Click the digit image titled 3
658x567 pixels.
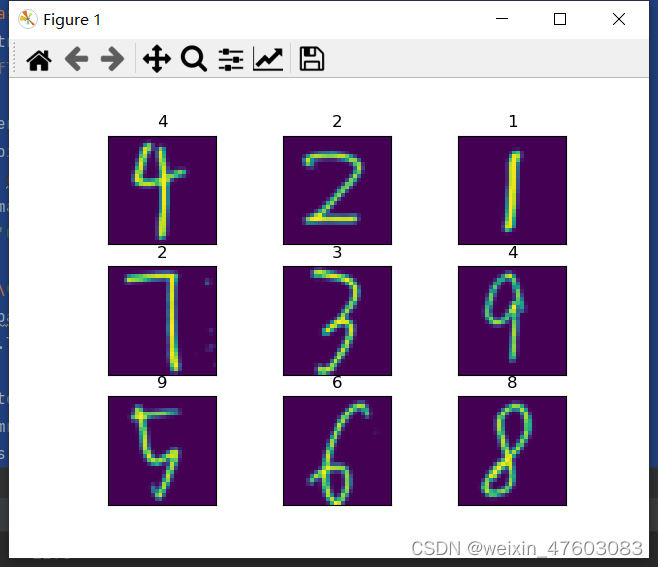tap(337, 321)
